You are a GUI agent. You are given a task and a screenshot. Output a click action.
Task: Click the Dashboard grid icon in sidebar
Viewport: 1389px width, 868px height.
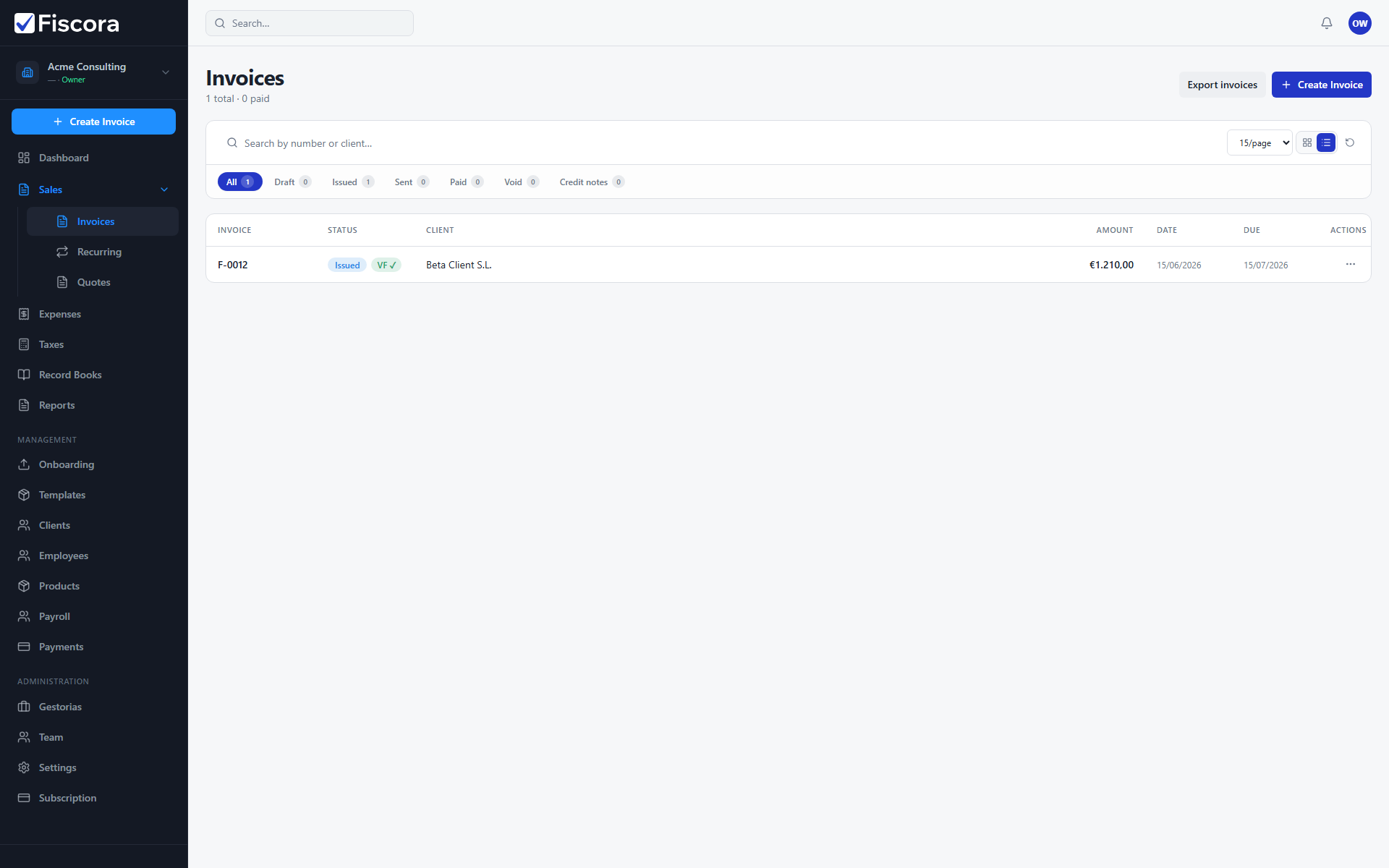tap(24, 158)
